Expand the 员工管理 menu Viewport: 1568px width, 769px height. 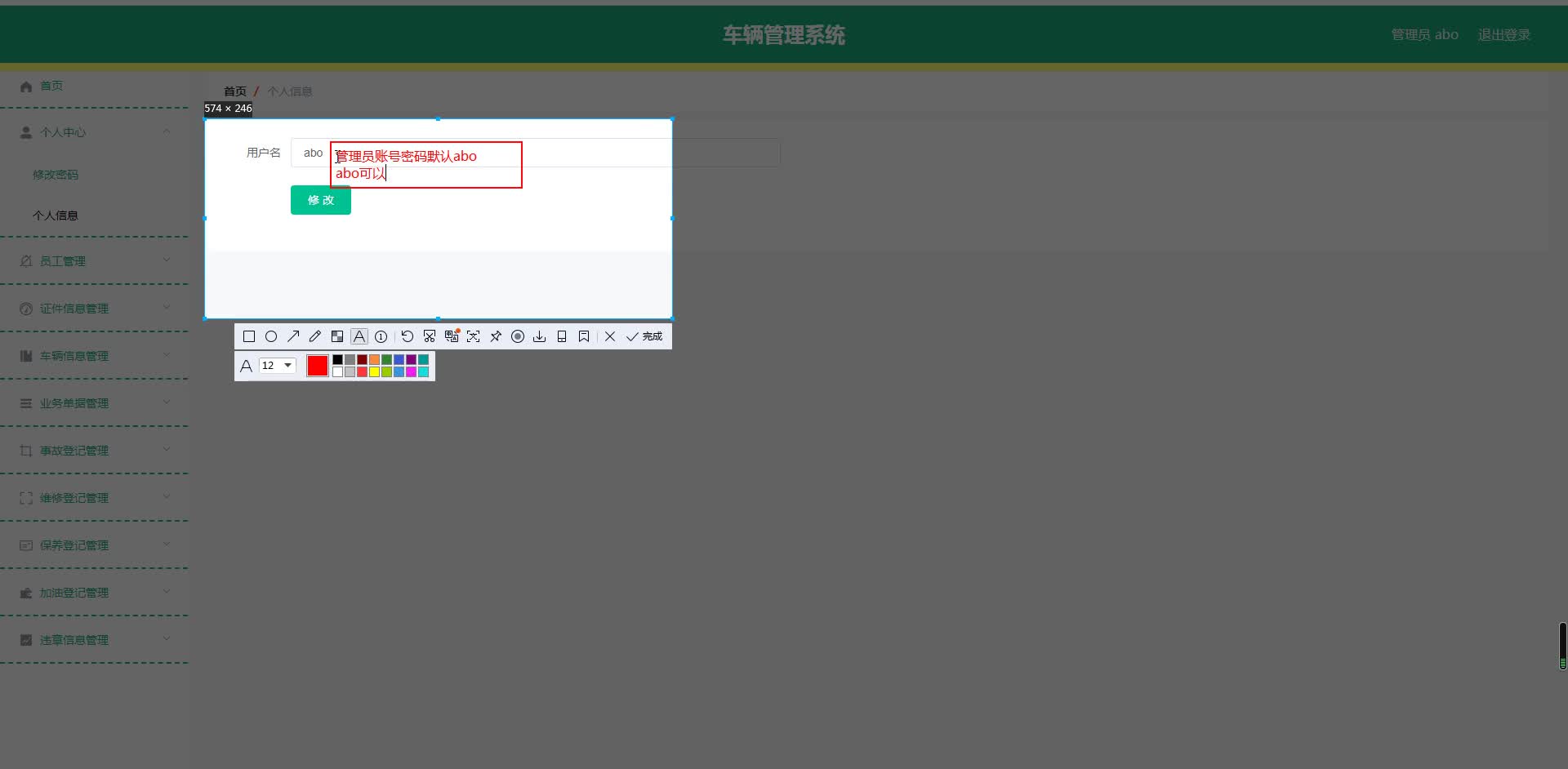click(94, 261)
